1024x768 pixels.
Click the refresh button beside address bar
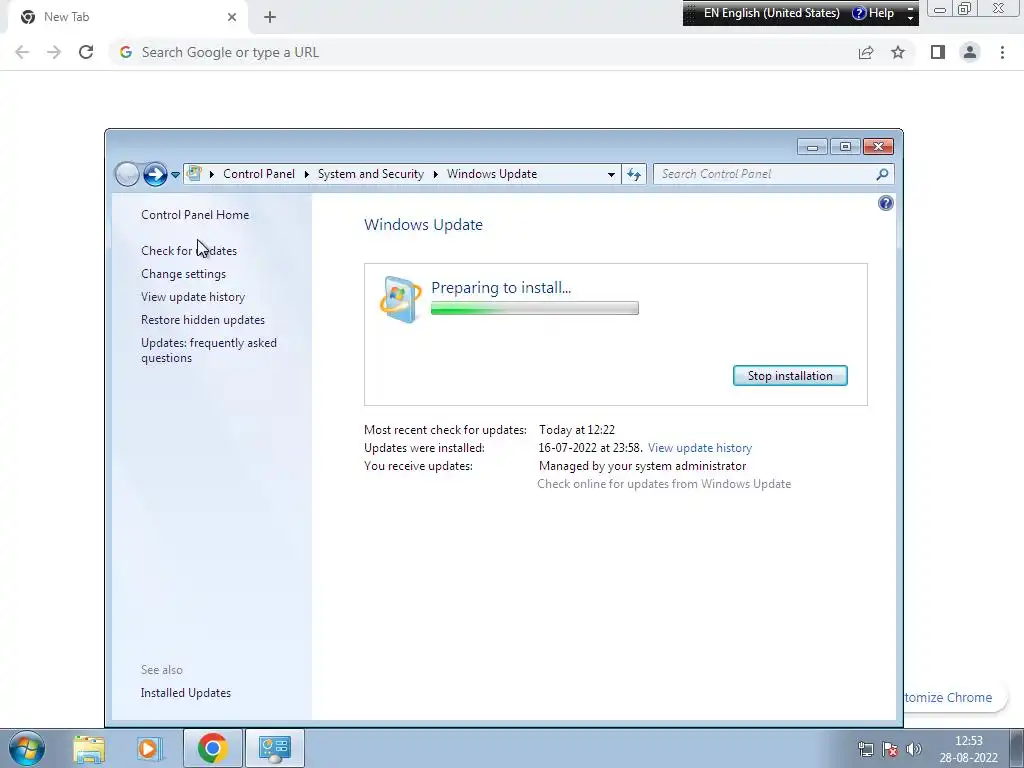pos(633,174)
